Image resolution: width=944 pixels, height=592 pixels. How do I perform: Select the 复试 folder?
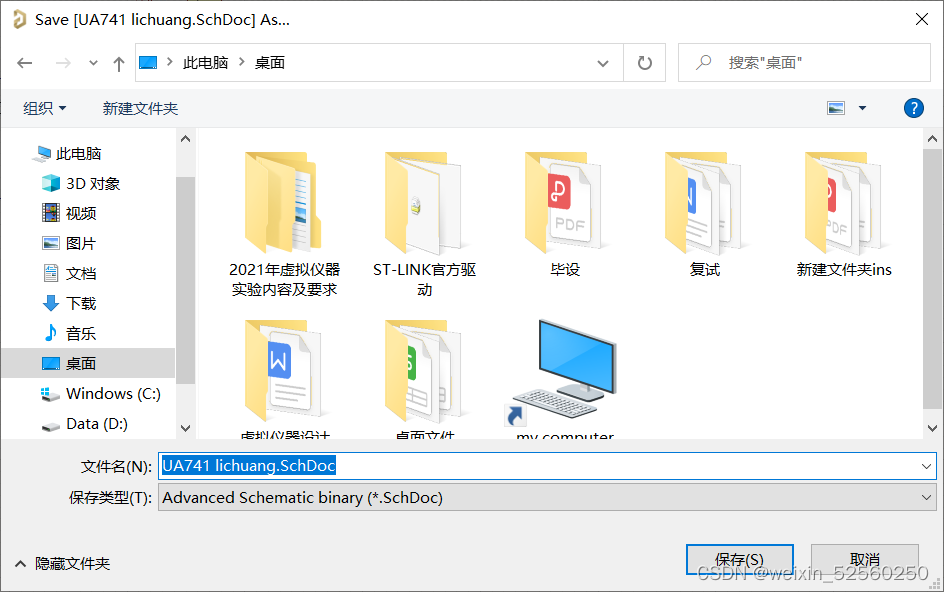click(704, 214)
